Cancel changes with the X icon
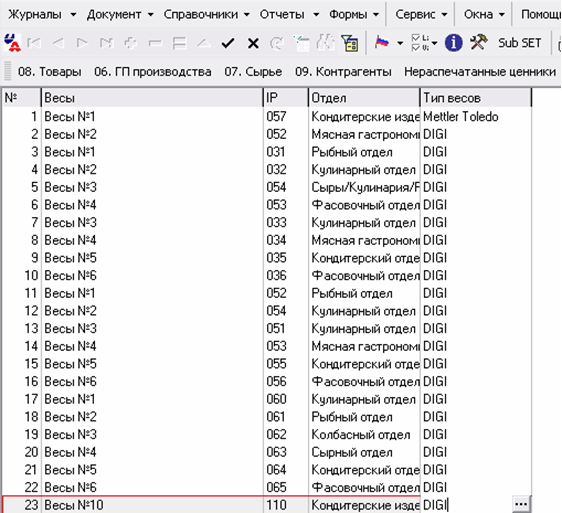This screenshot has height=513, width=562. (x=253, y=43)
